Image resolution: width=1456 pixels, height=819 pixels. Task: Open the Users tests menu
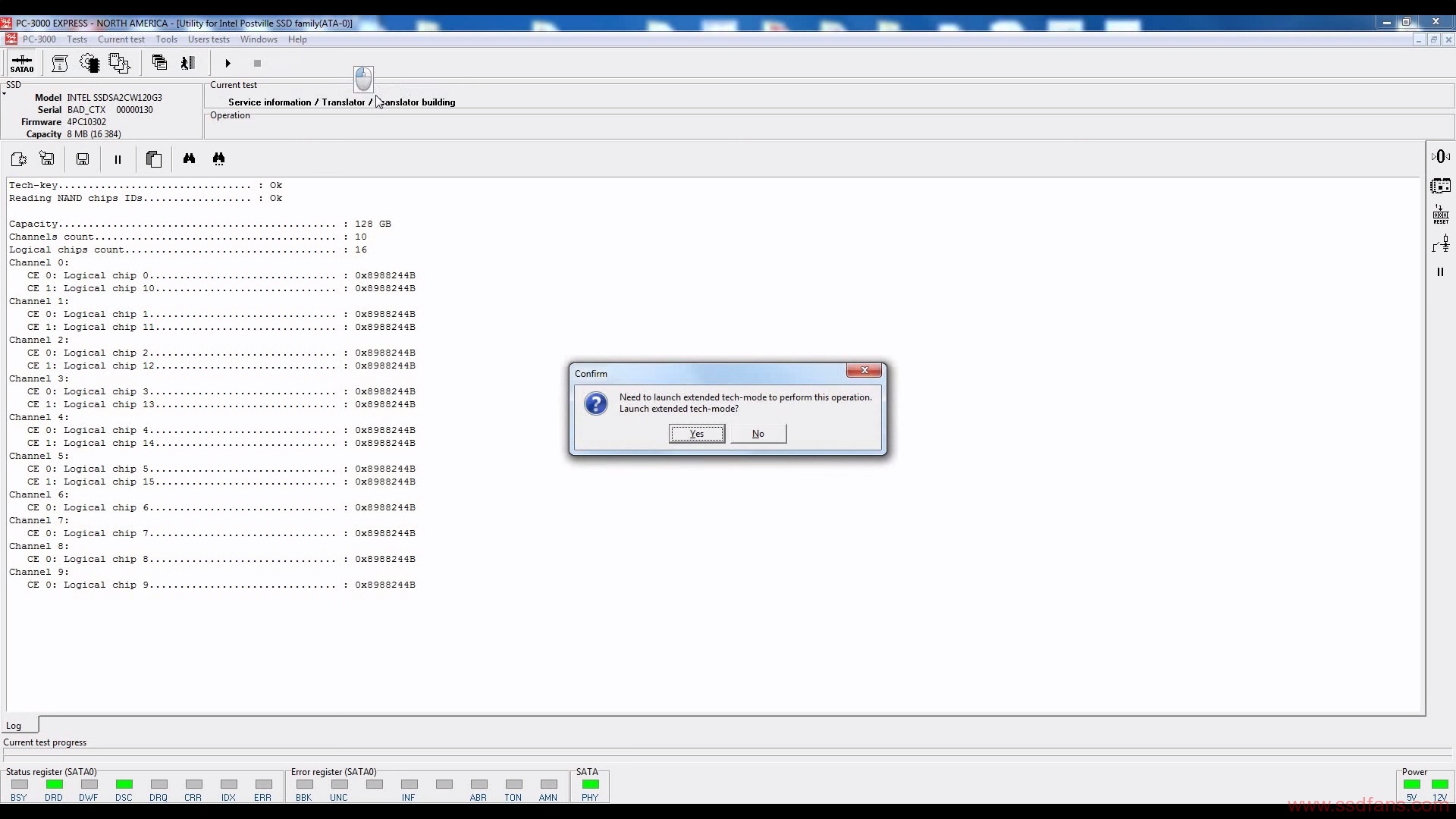[209, 39]
